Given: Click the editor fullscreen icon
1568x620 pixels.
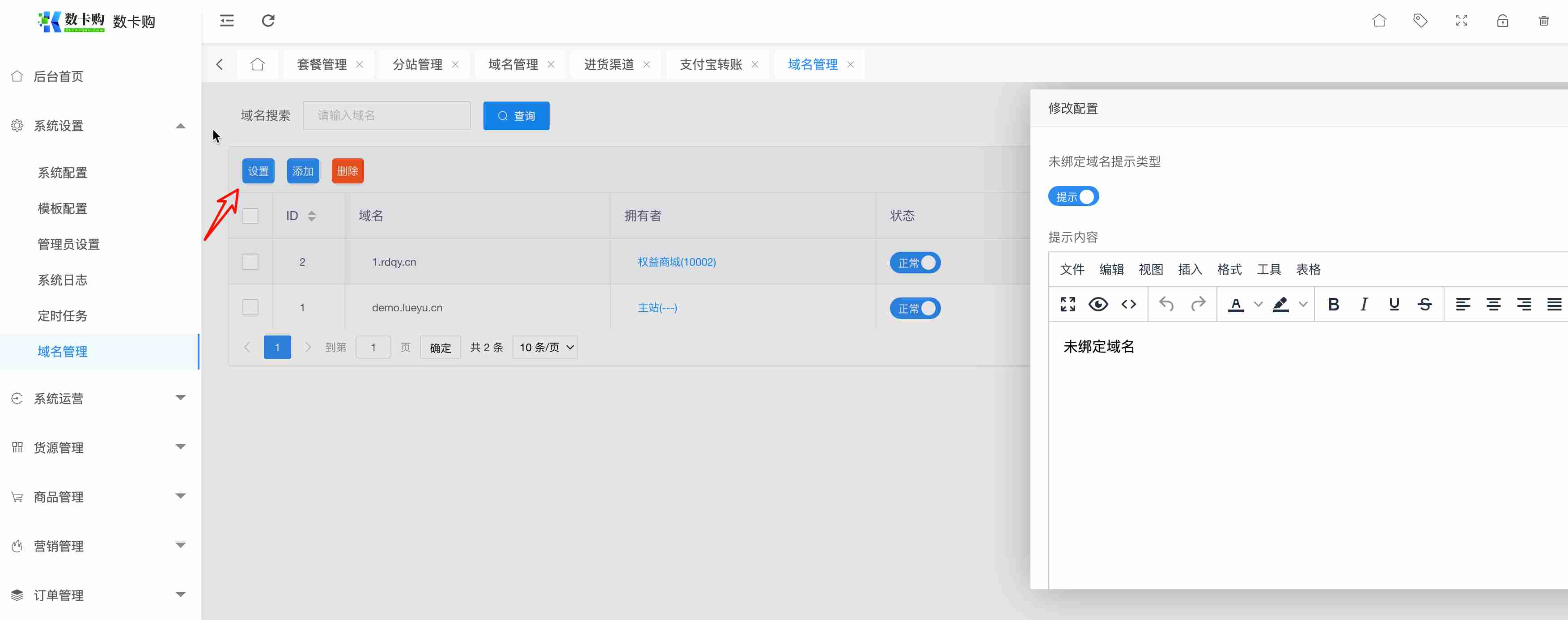Looking at the screenshot, I should coord(1068,304).
